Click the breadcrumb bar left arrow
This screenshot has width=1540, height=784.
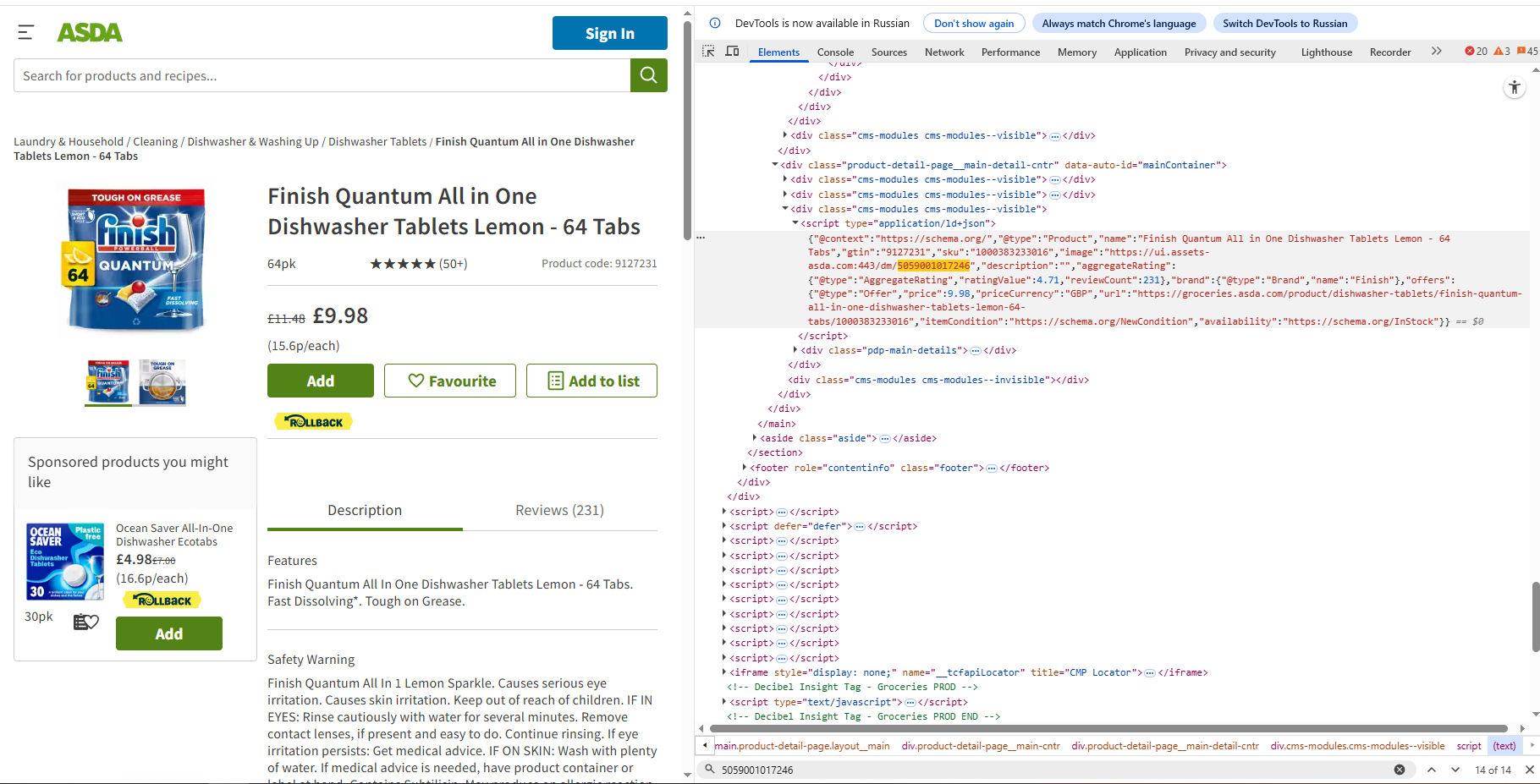705,746
